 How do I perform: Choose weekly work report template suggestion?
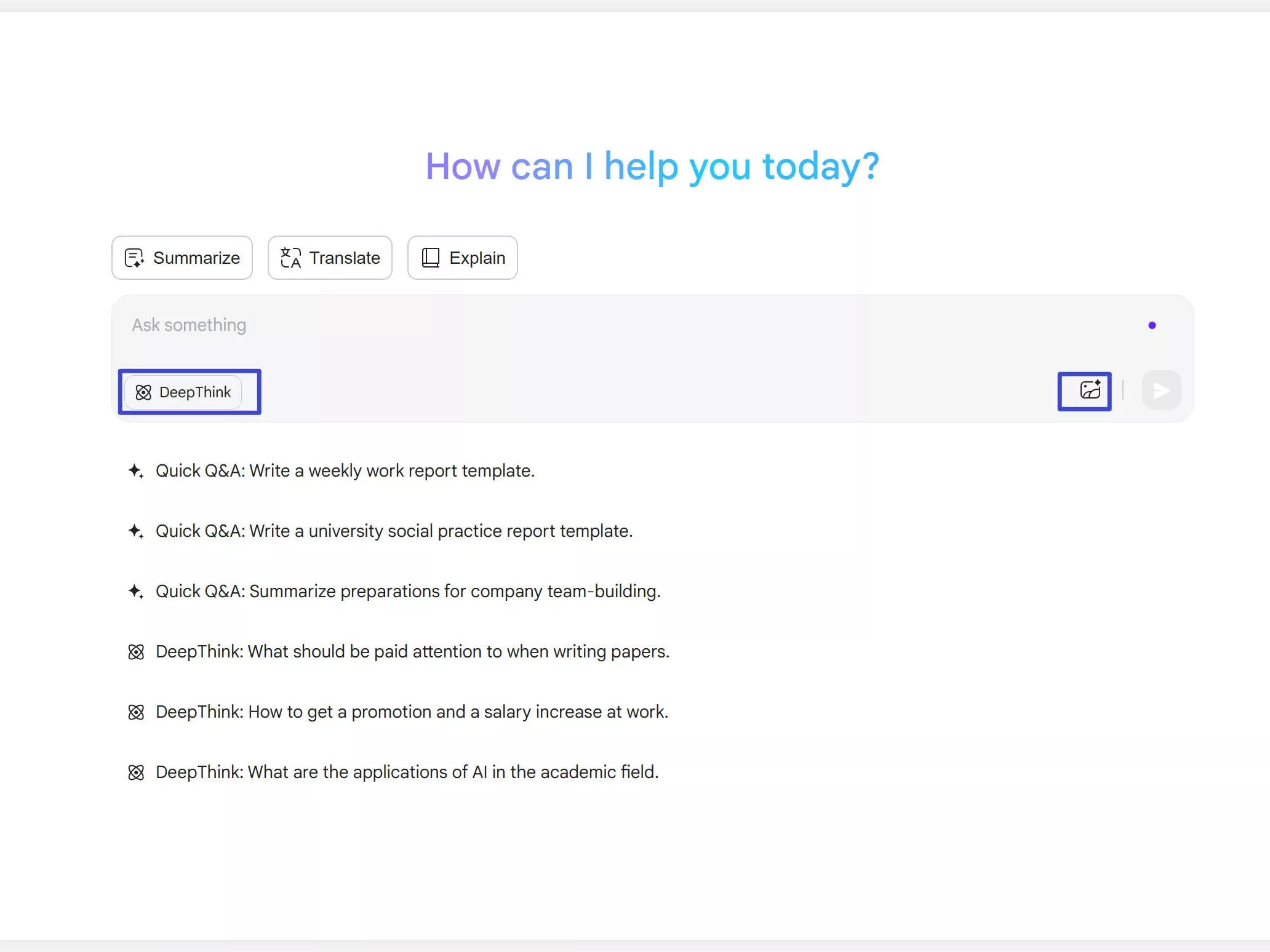pos(345,471)
